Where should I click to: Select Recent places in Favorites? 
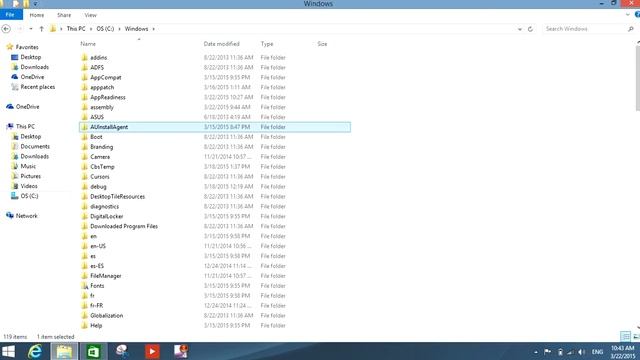(x=38, y=87)
